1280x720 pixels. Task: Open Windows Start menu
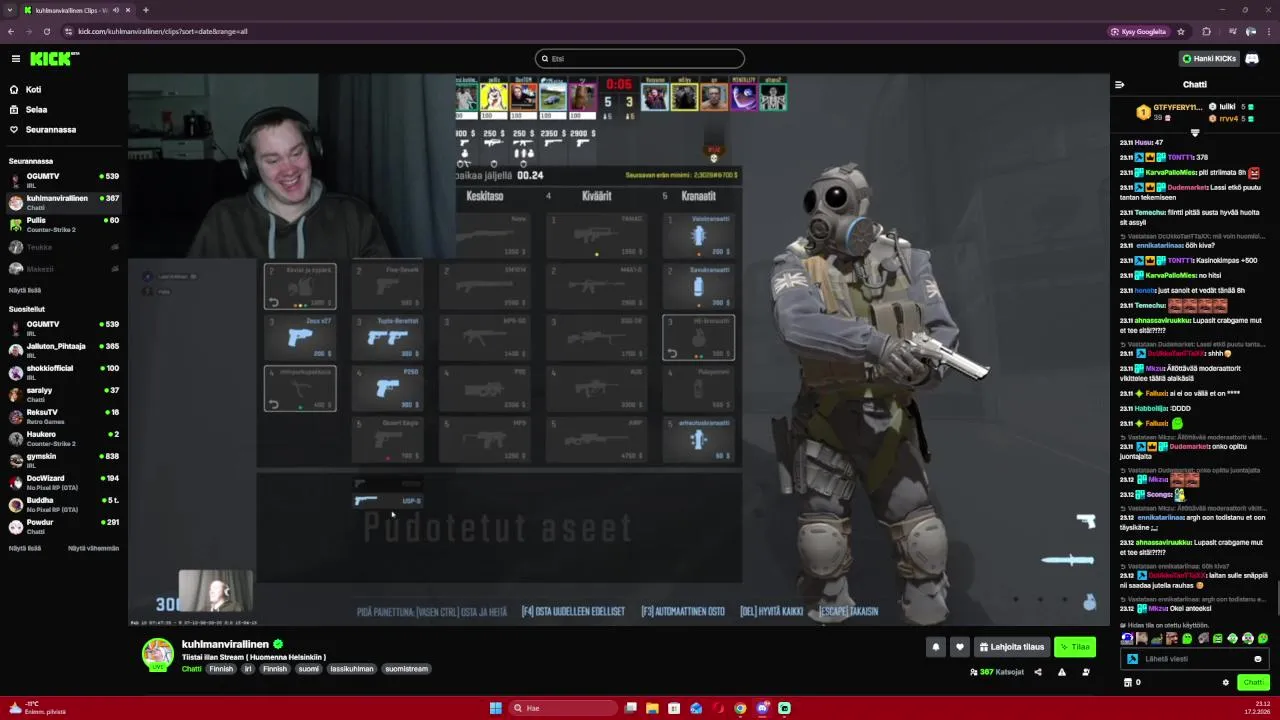[x=495, y=708]
